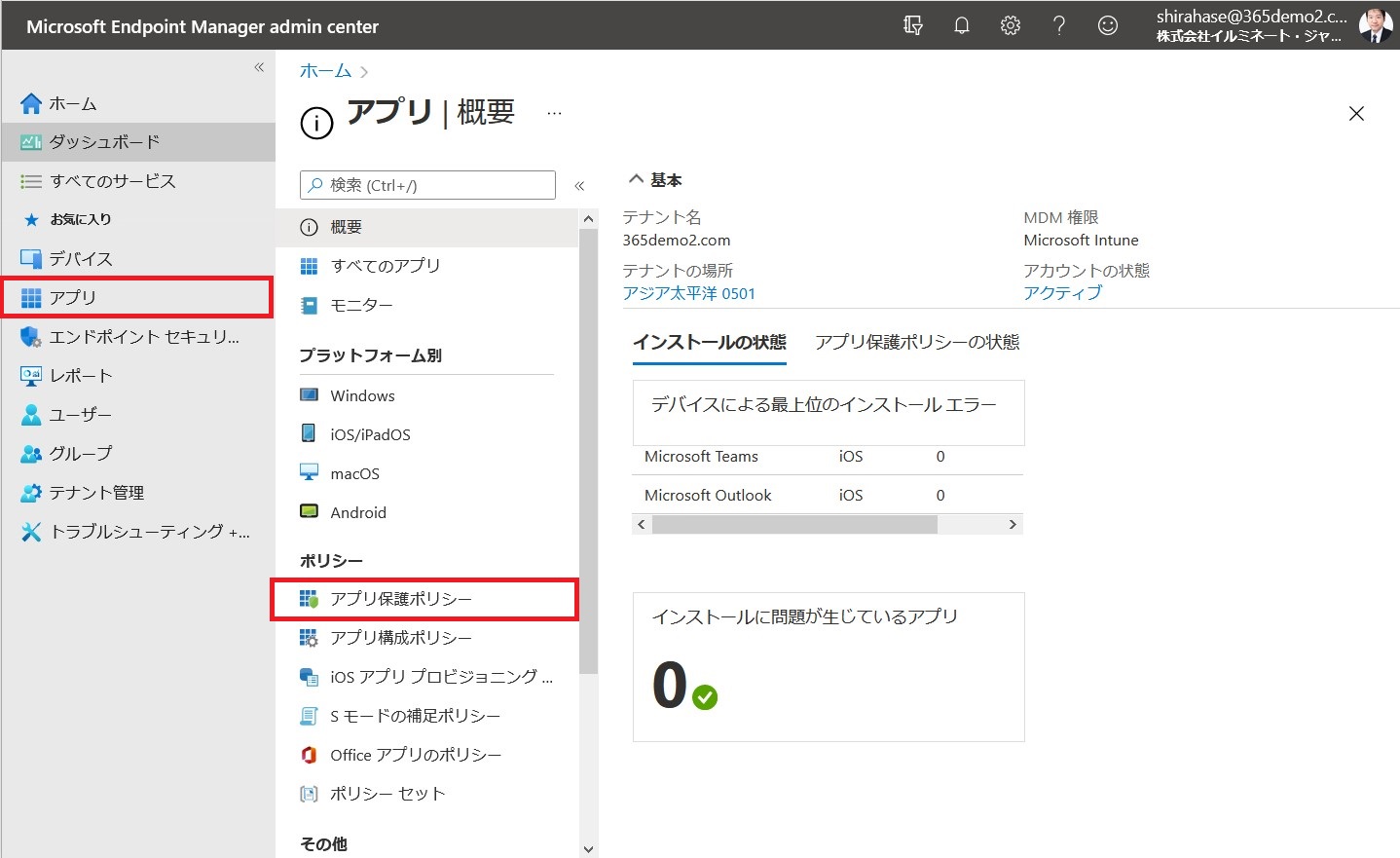This screenshot has height=858, width=1400.
Task: Click the install errors horizontal scrollbar thumb
Action: click(x=794, y=525)
